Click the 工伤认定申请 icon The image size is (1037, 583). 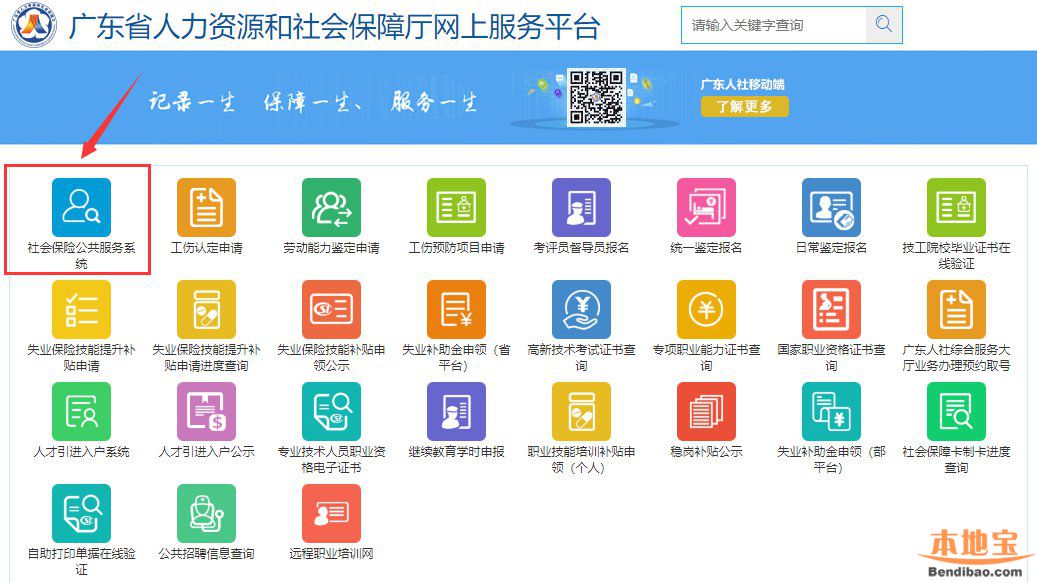click(206, 208)
